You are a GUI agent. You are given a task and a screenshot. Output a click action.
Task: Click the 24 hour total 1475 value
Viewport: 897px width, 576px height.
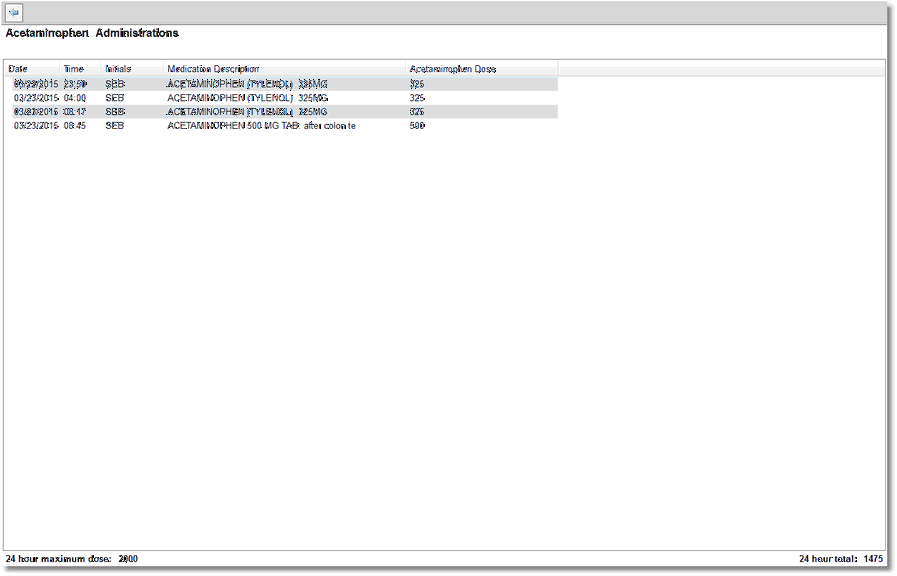point(874,559)
